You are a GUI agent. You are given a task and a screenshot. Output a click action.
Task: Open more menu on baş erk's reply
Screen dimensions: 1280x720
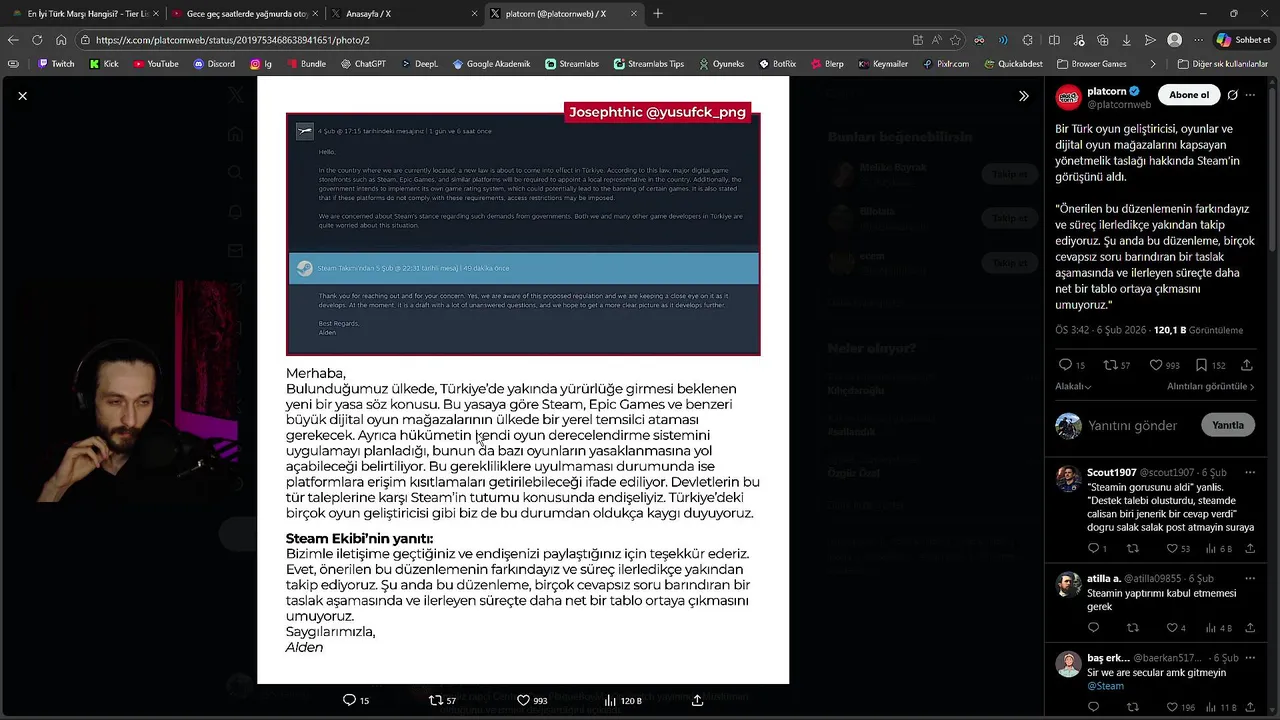point(1250,658)
